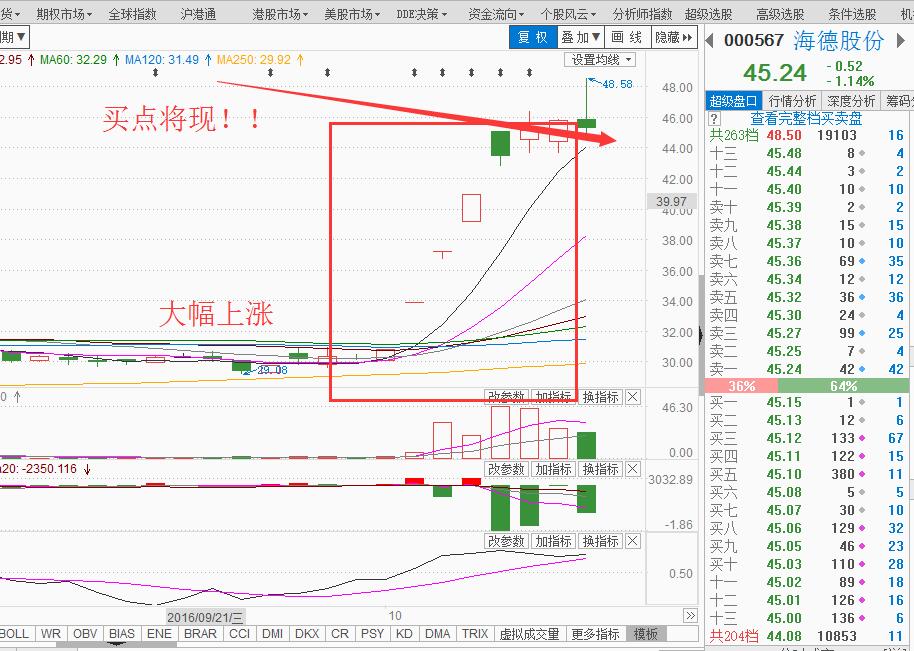Image resolution: width=914 pixels, height=651 pixels.
Task: Enable the BIAS indicator
Action: pyautogui.click(x=123, y=632)
